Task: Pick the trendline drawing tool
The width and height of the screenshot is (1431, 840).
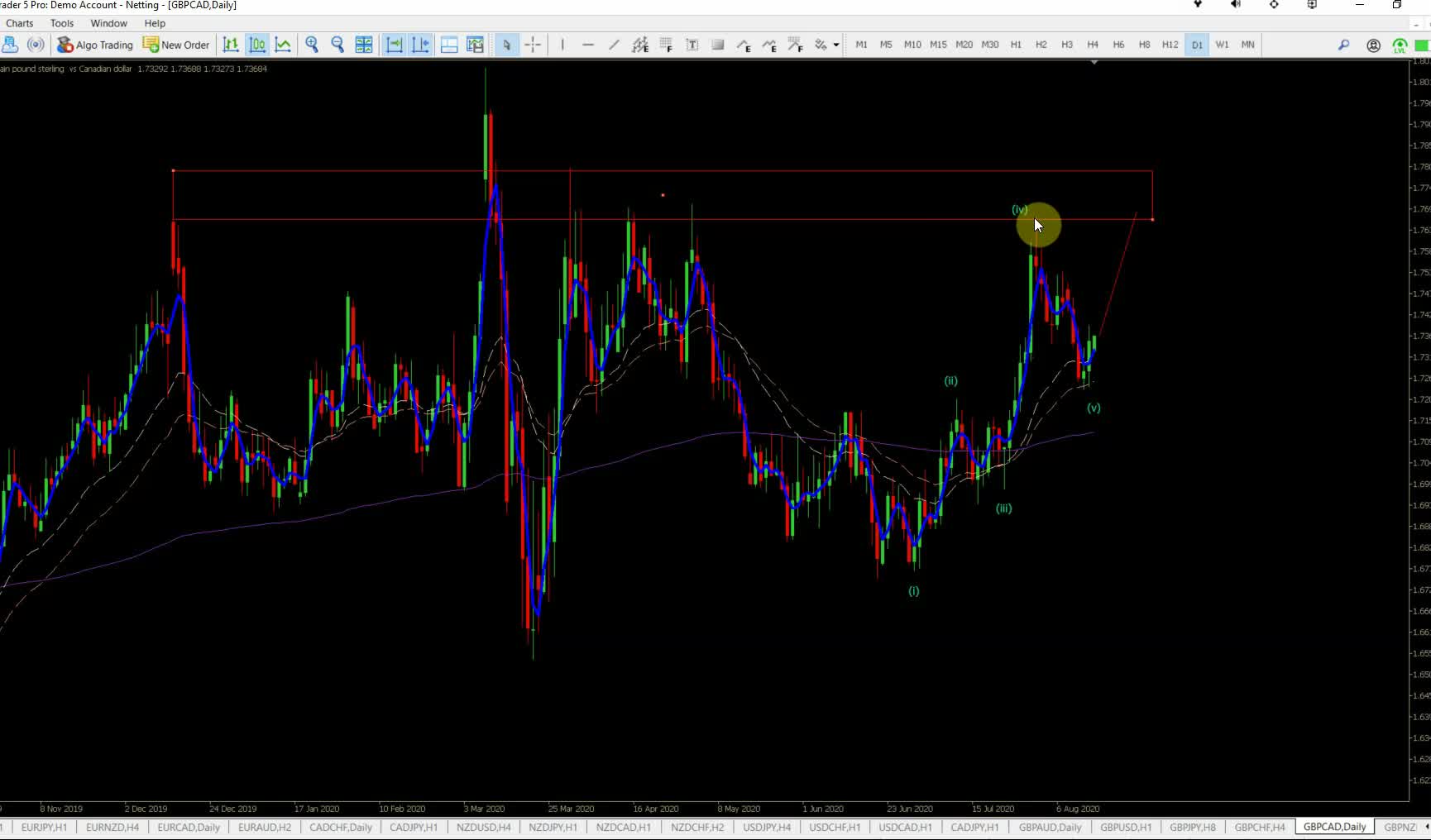Action: [x=614, y=45]
